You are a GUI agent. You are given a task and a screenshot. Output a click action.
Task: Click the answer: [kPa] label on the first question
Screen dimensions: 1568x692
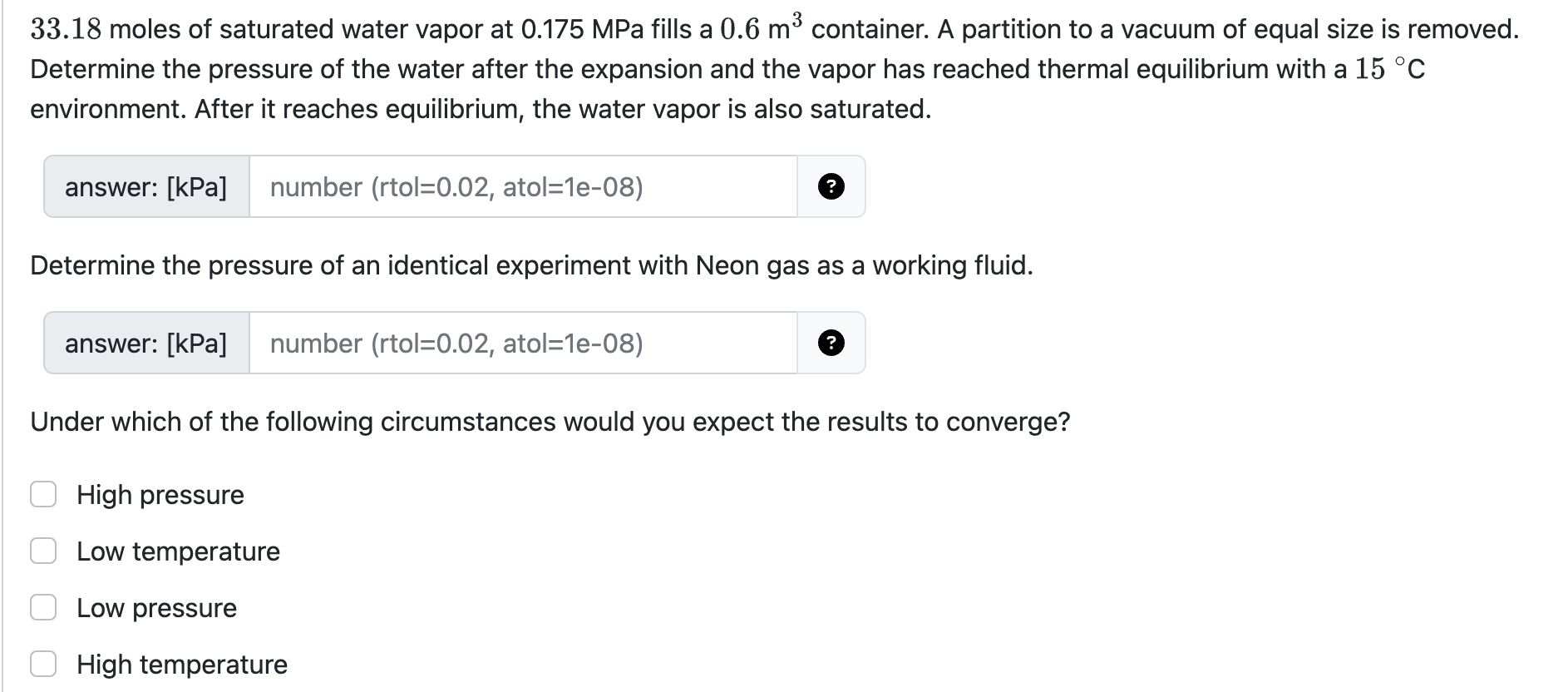147,187
